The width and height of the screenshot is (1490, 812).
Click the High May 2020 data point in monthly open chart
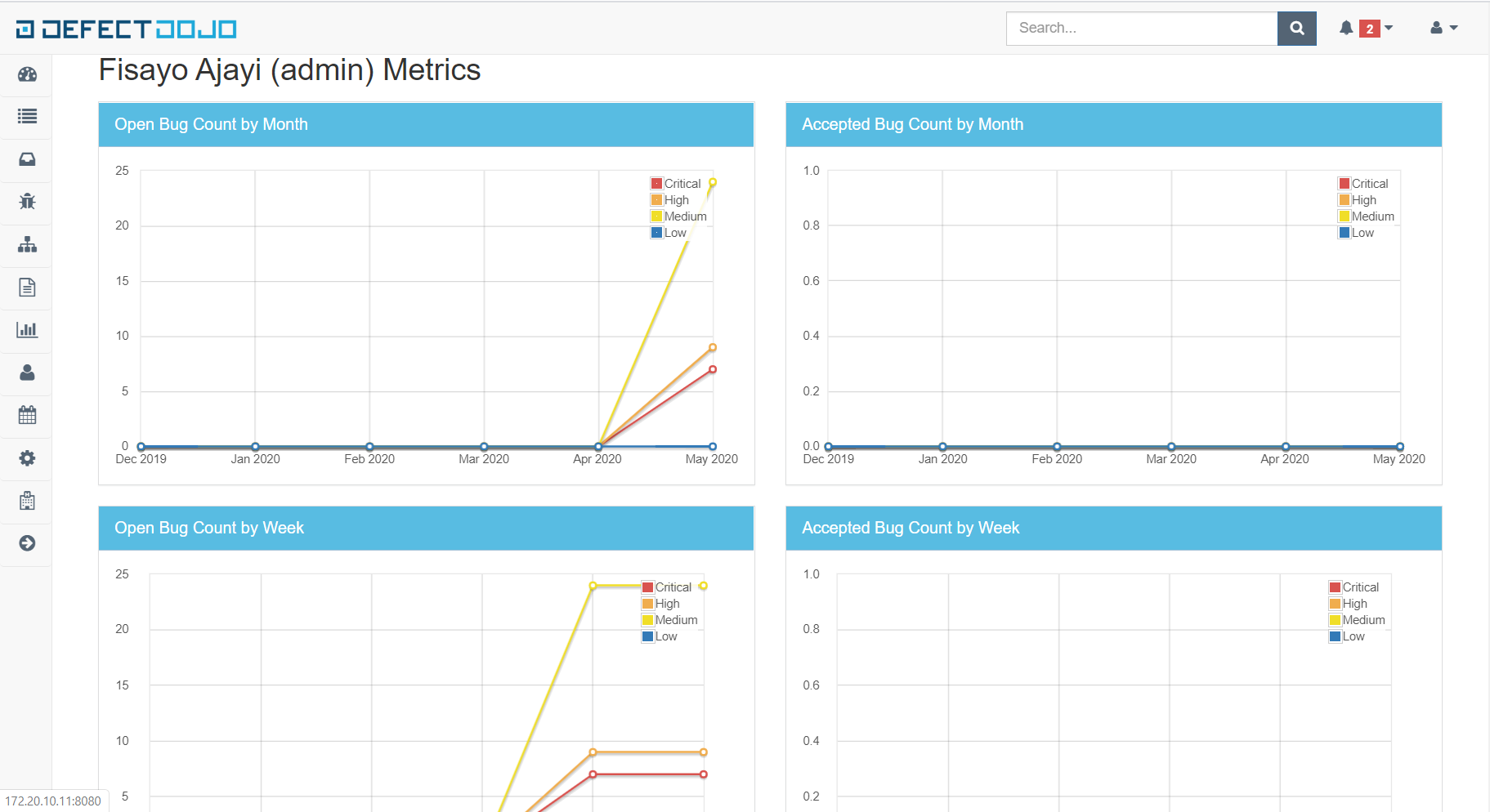tap(713, 348)
